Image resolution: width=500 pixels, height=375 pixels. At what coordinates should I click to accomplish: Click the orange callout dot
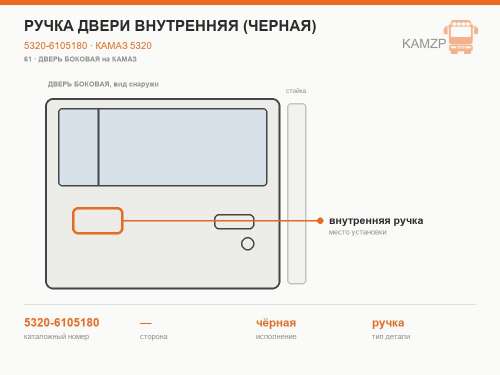point(320,221)
